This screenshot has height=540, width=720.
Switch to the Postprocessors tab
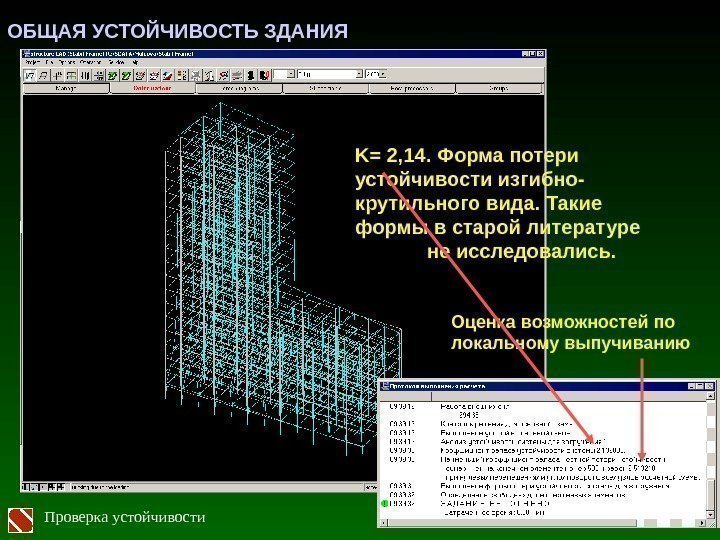coord(412,88)
